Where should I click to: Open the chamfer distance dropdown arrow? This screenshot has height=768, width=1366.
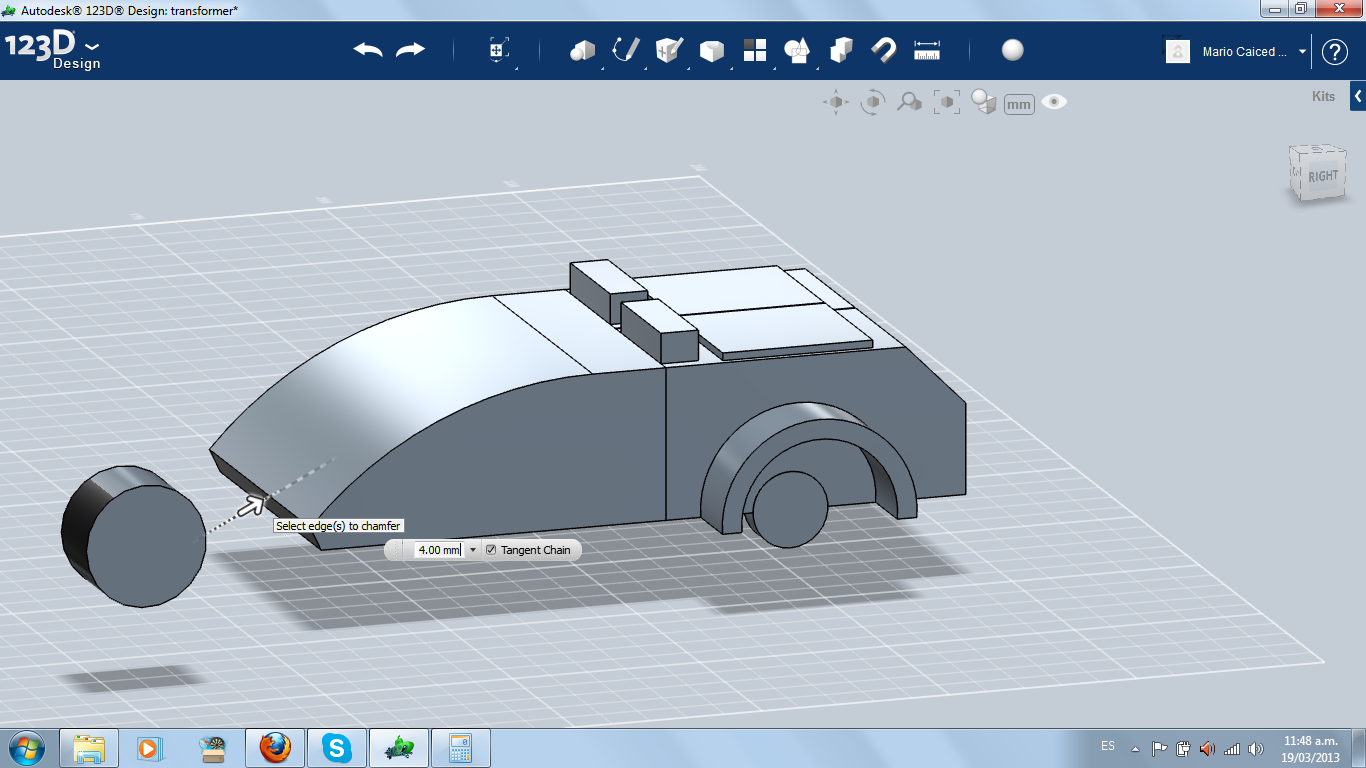click(x=473, y=550)
